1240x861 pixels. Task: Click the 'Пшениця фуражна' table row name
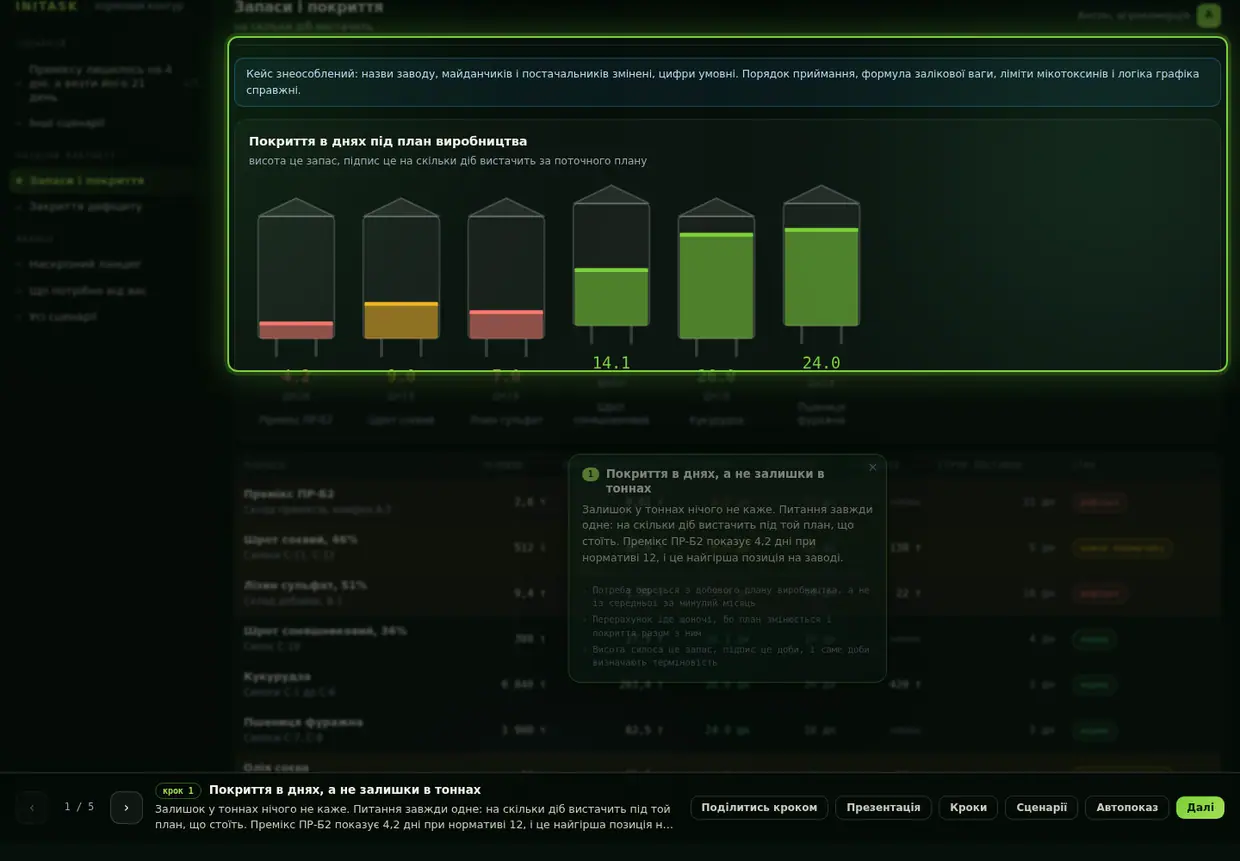303,722
